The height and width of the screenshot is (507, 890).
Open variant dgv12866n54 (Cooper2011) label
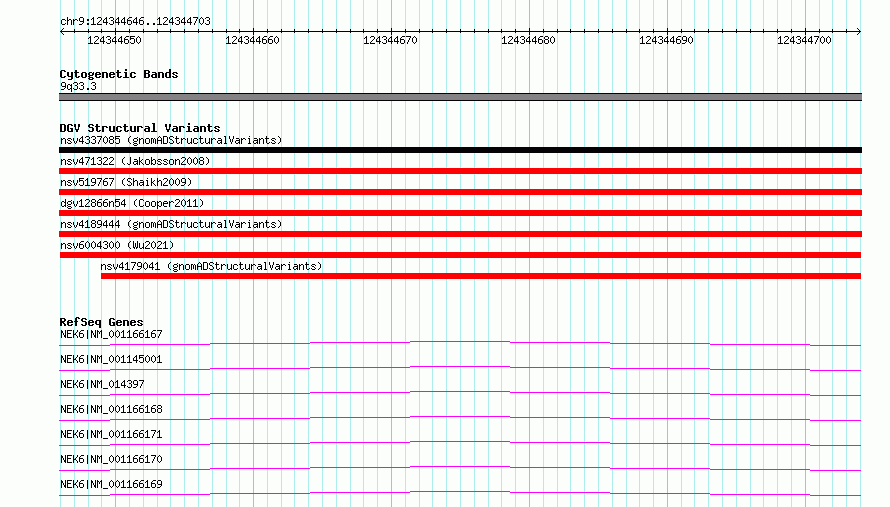pyautogui.click(x=132, y=203)
